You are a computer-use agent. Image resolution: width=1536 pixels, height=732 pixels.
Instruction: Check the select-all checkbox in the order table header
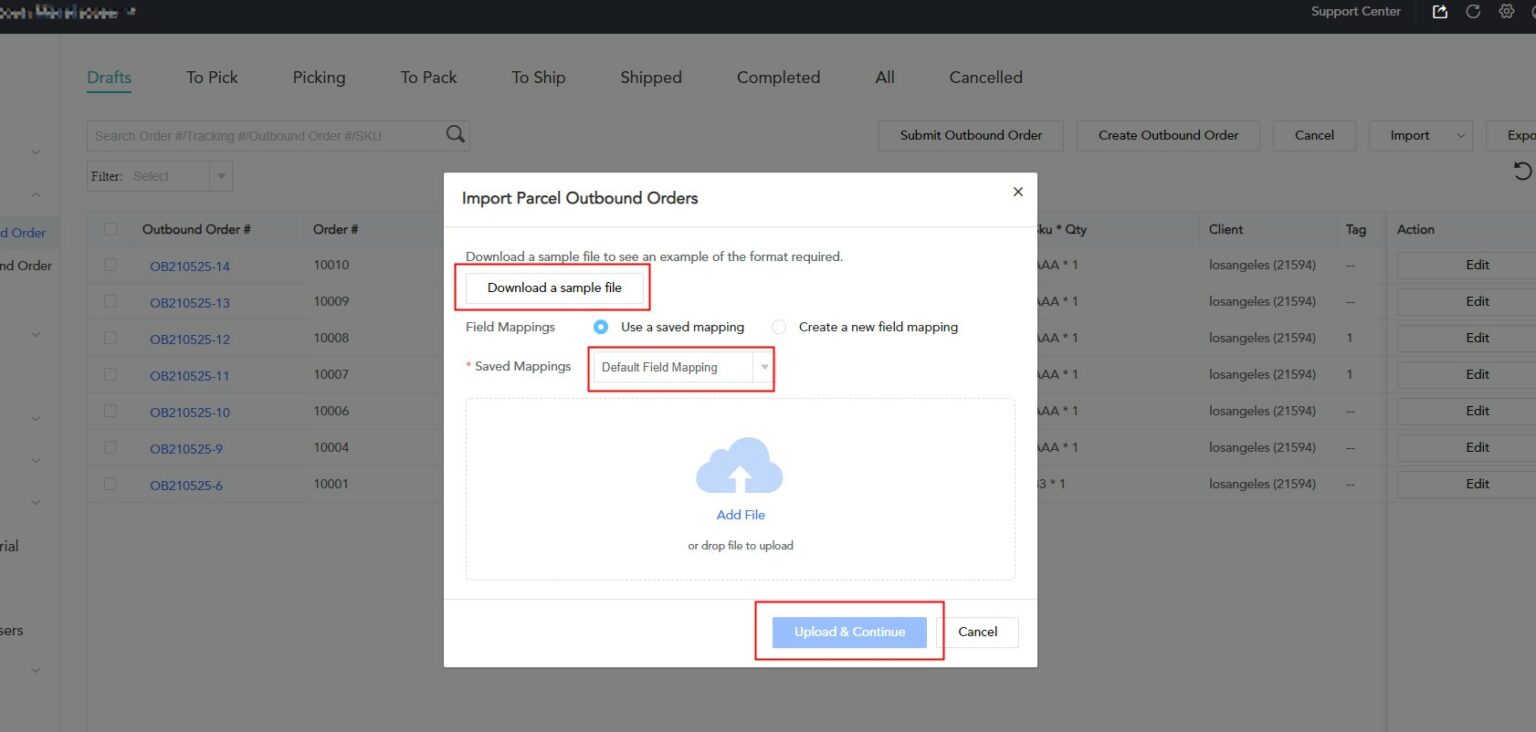coord(110,229)
